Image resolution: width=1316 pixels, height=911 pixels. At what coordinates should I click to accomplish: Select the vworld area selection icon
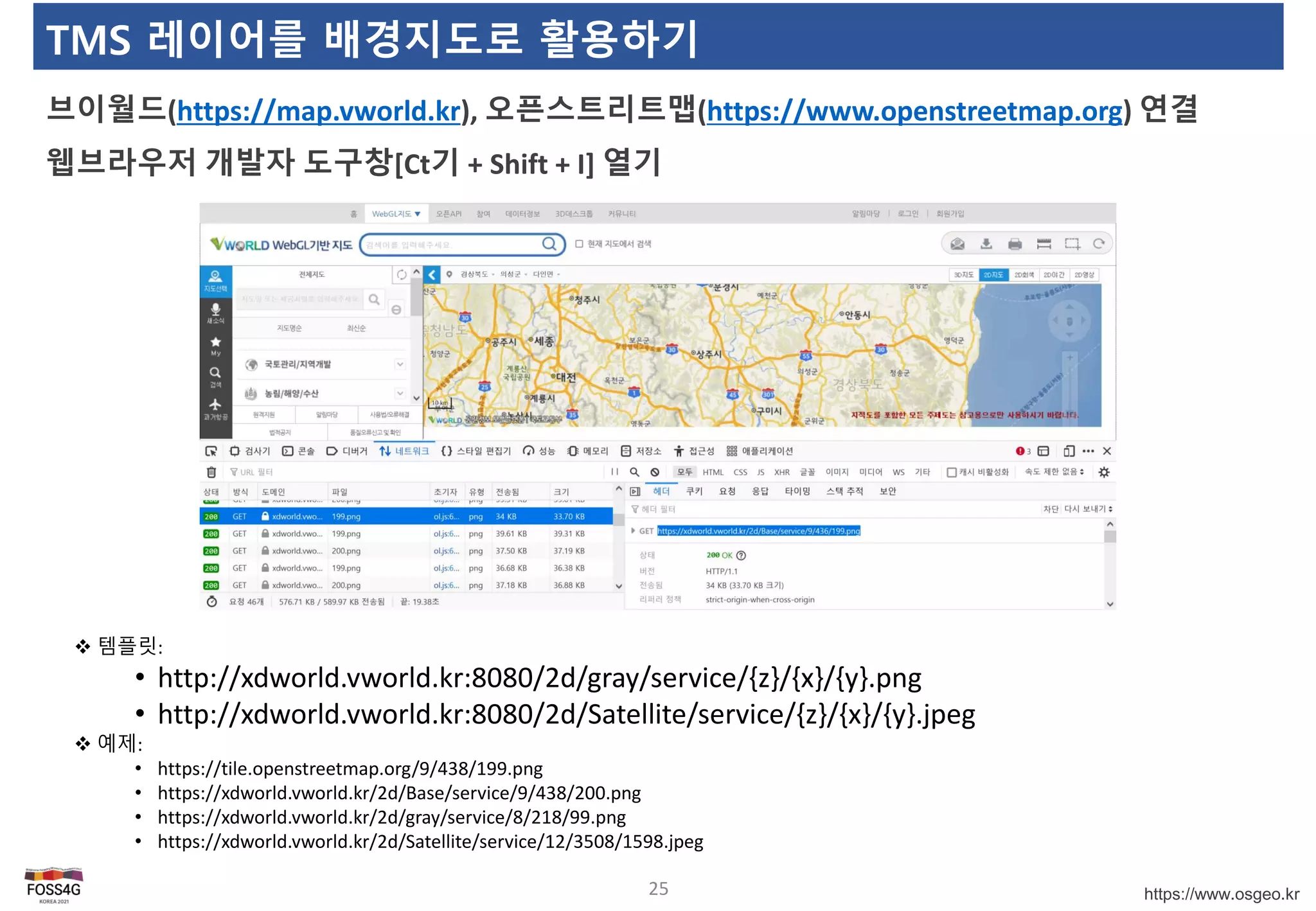pos(1072,244)
